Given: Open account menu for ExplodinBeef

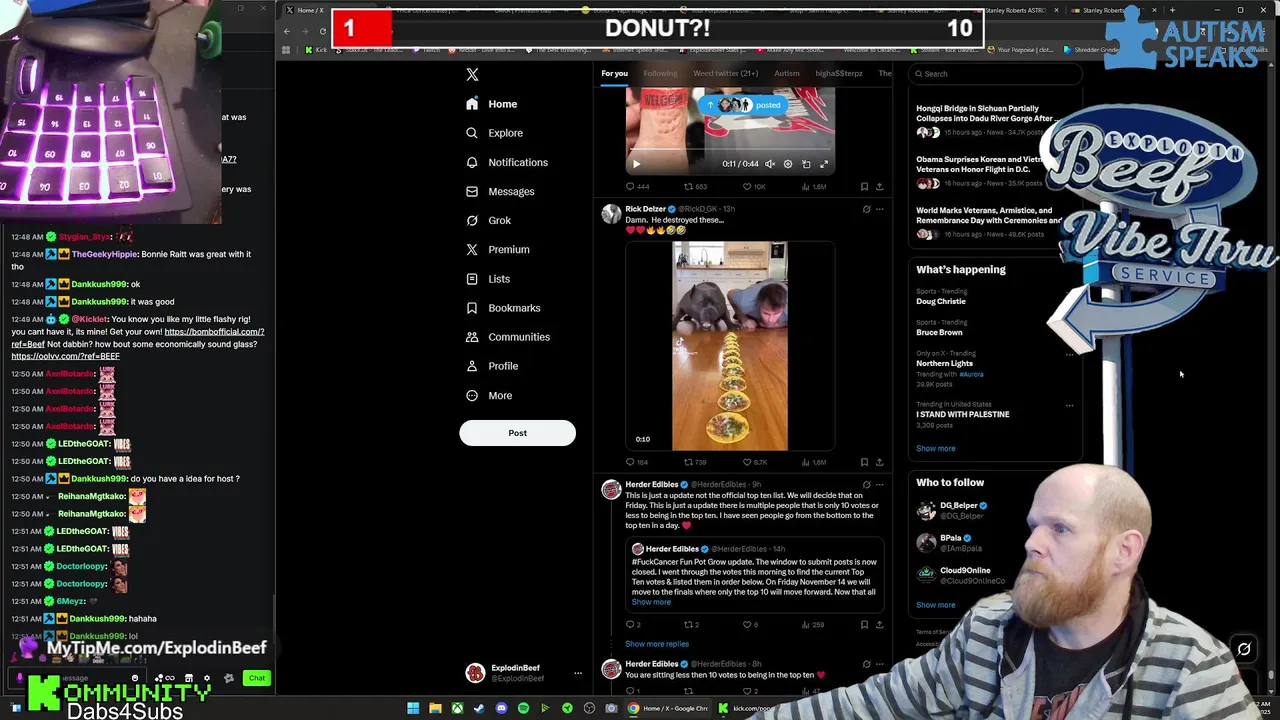Looking at the screenshot, I should coord(577,673).
